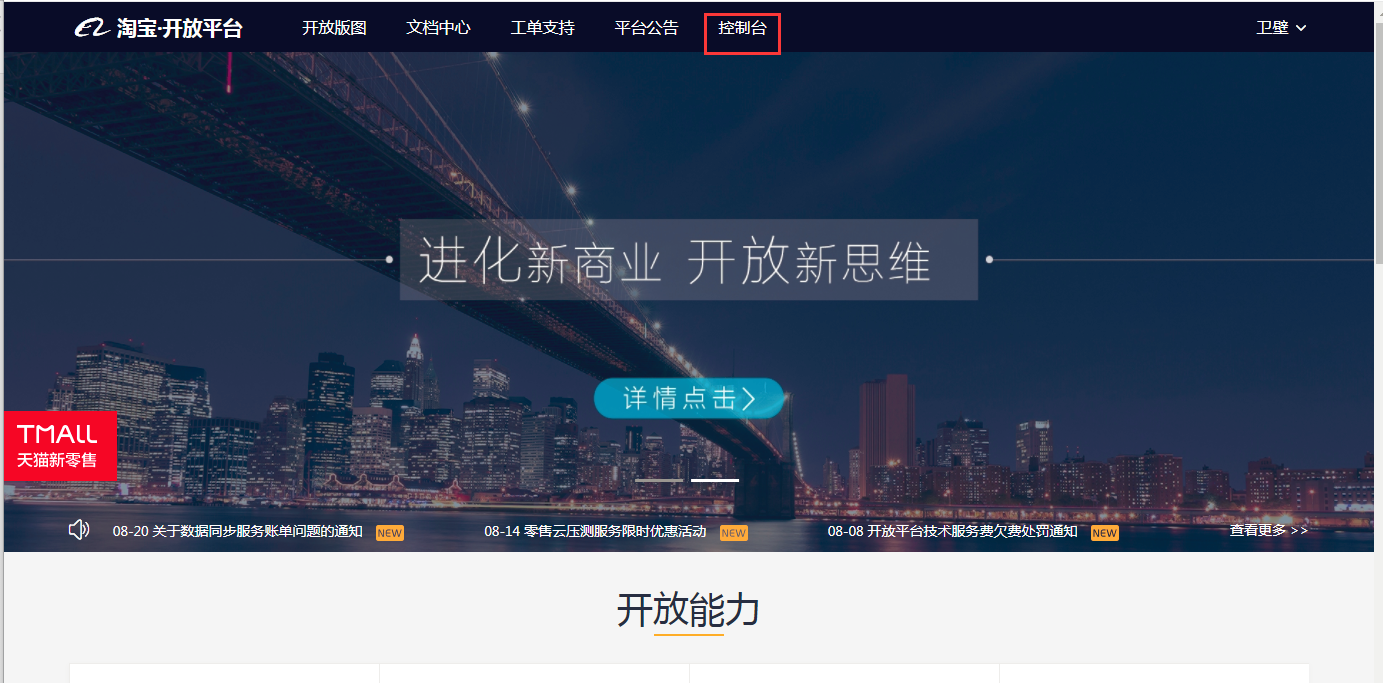The width and height of the screenshot is (1383, 683).
Task: Click the 进化新商业 开放新思维 banner
Action: (689, 260)
